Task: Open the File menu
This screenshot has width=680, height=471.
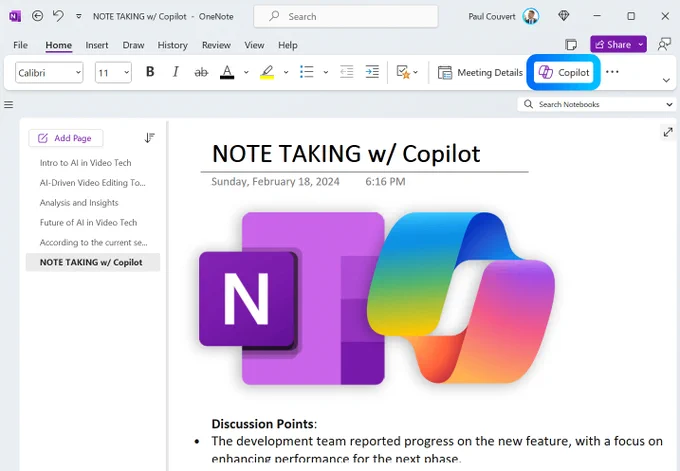Action: pos(20,45)
